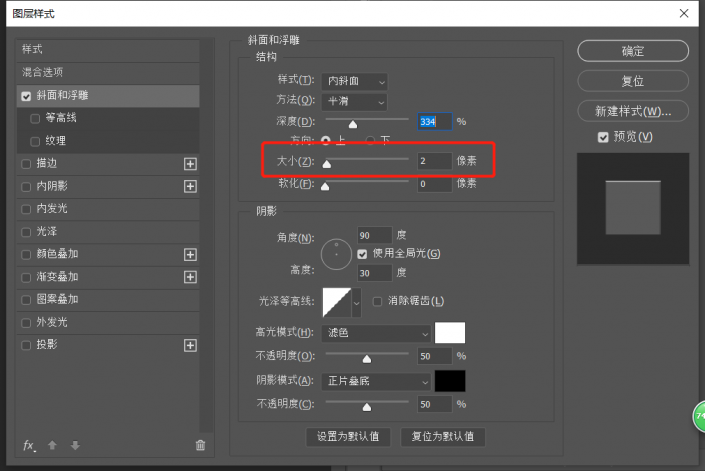
Task: Click the black shadow color swatch
Action: point(450,381)
